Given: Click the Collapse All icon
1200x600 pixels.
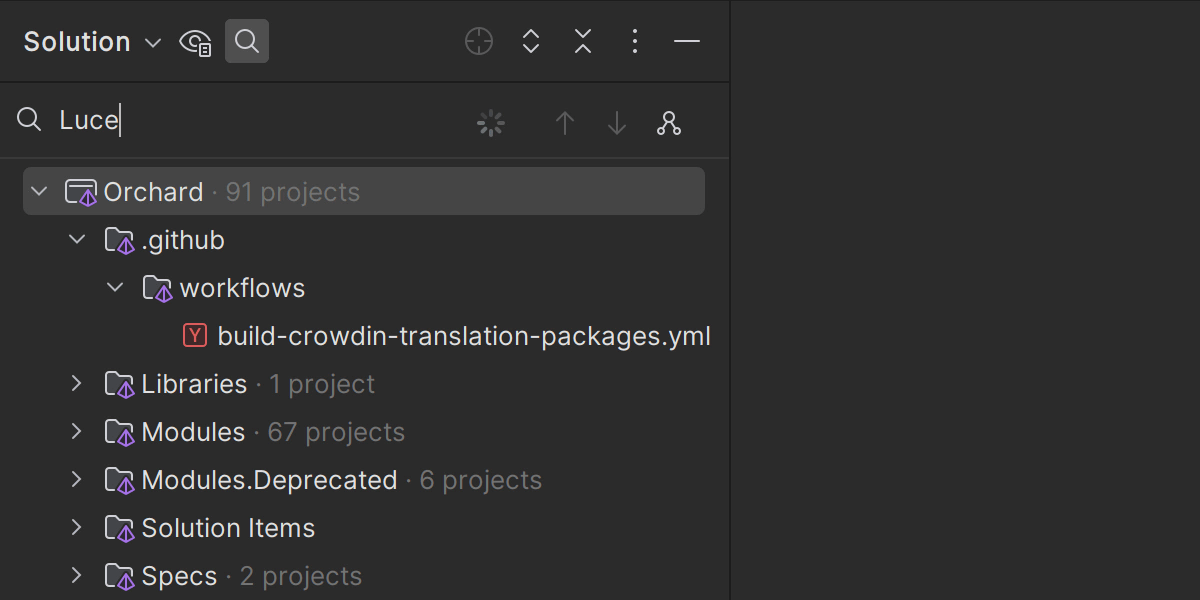Looking at the screenshot, I should pos(583,41).
